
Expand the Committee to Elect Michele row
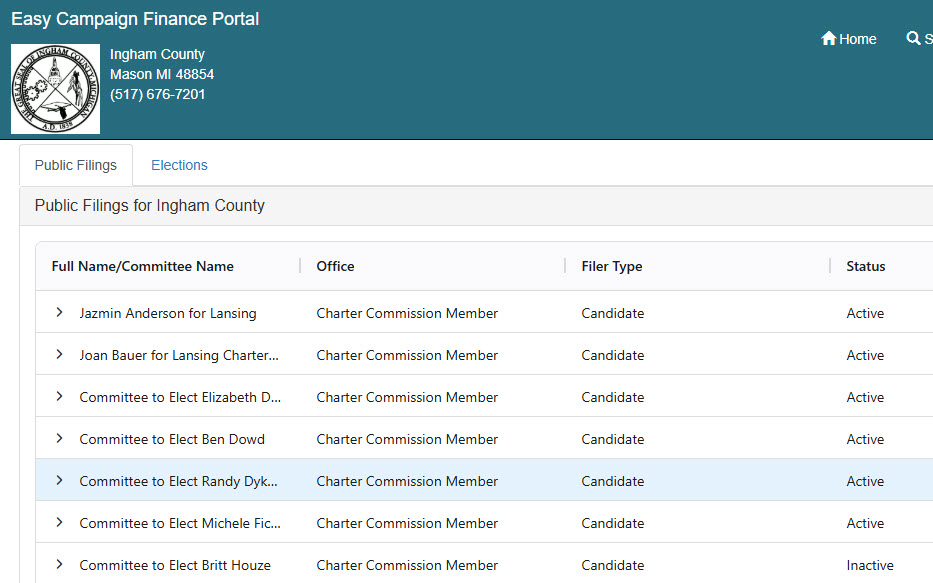(x=59, y=523)
